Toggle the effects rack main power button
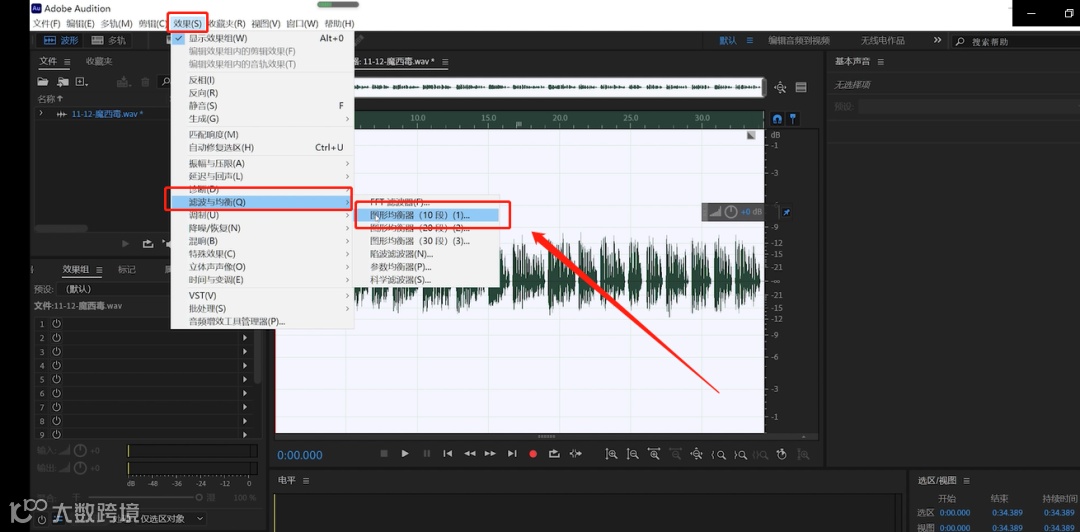Viewport: 1080px width, 532px height. (x=43, y=519)
